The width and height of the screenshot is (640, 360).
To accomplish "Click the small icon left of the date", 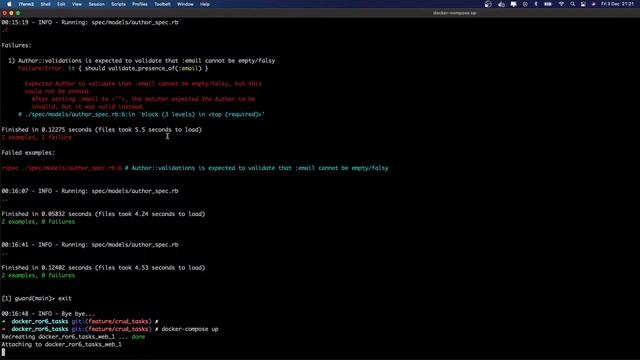I will [593, 4].
